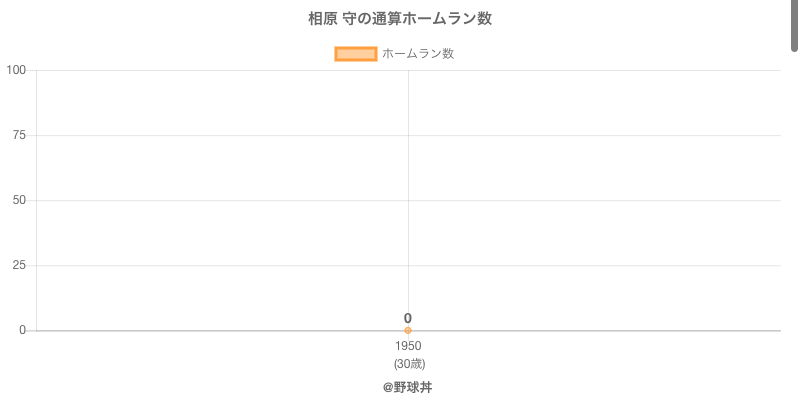Click the 100 y-axis tick label
Image resolution: width=800 pixels, height=400 pixels.
pos(16,70)
